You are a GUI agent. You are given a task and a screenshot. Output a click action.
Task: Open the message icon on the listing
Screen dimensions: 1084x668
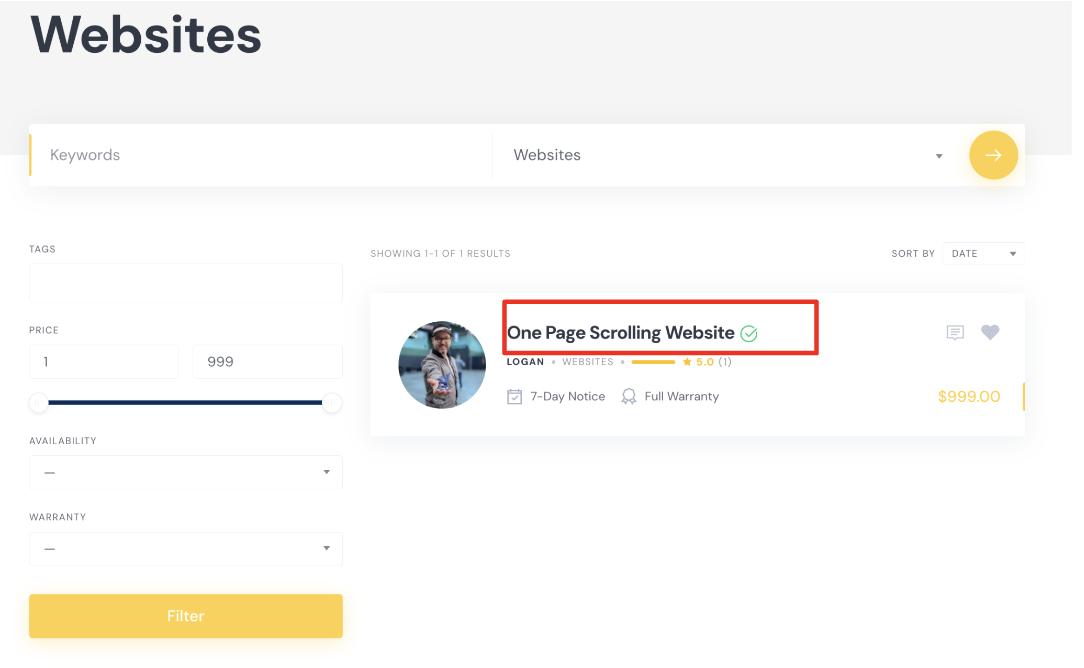(955, 333)
